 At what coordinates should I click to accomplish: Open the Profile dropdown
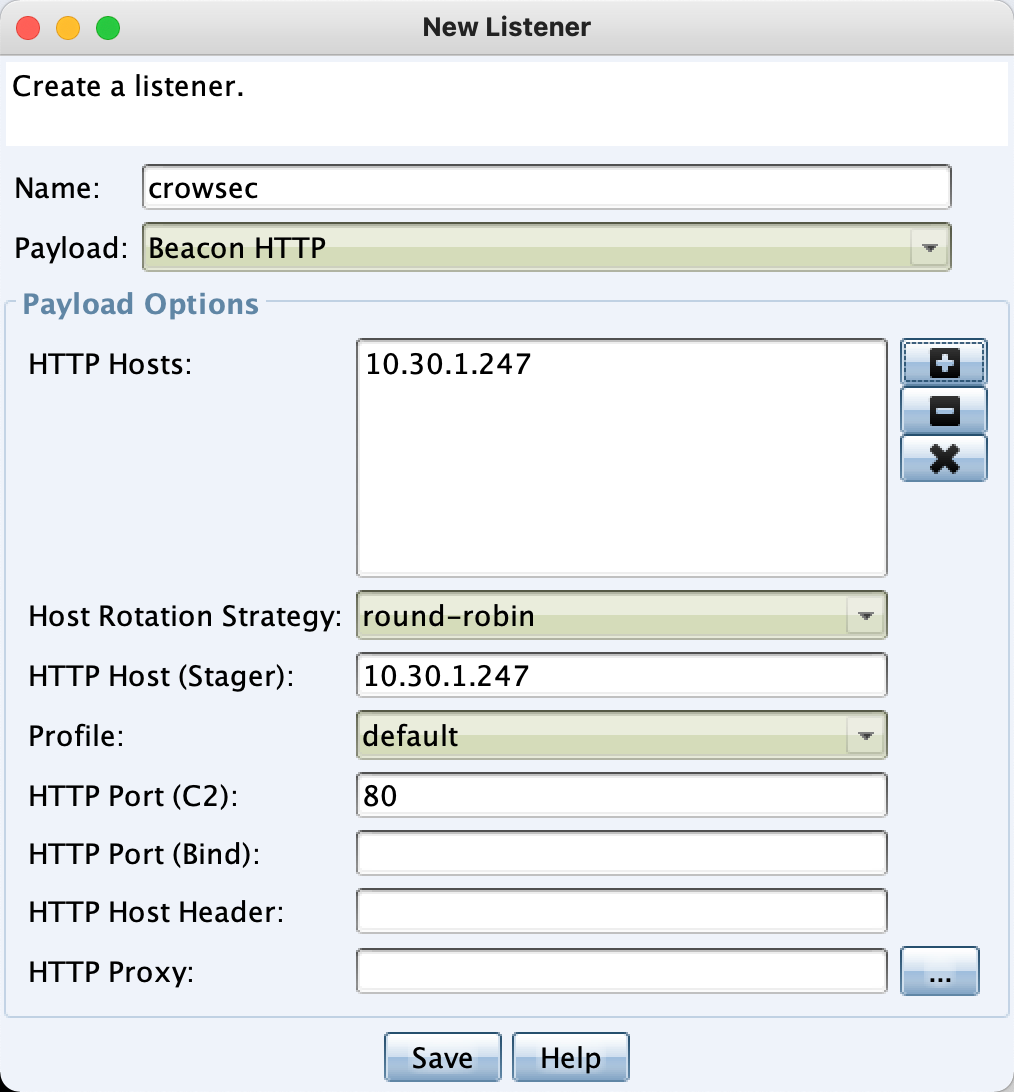(x=621, y=735)
